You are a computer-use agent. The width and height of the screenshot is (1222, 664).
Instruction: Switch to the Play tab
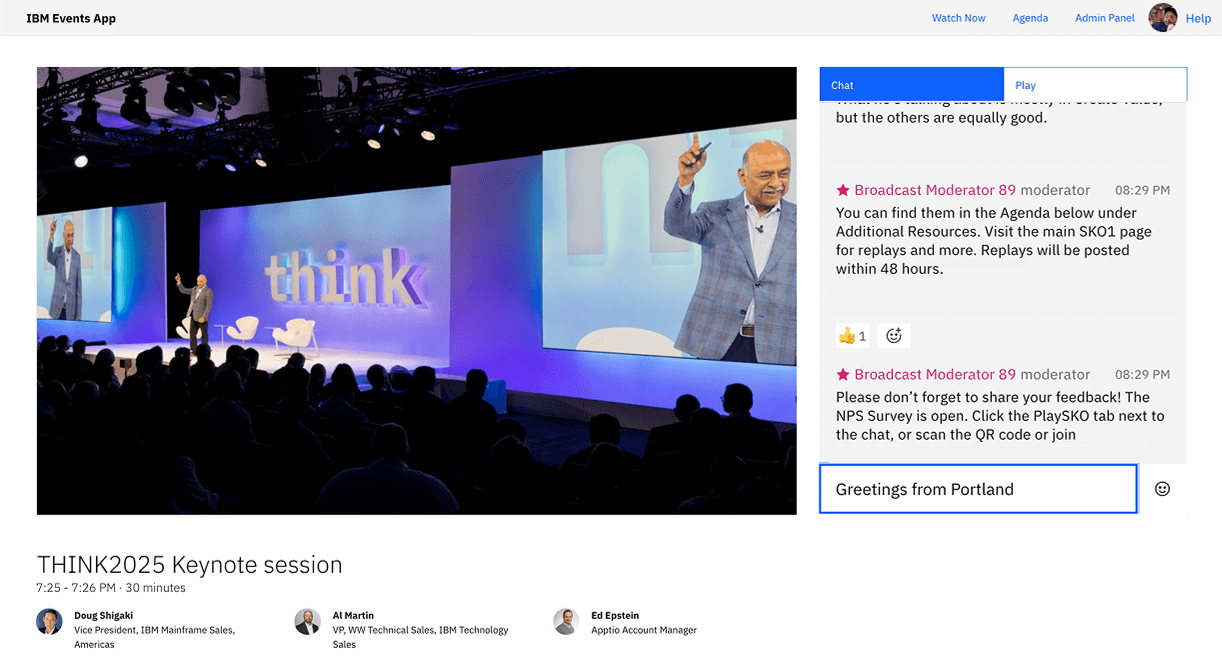pos(1095,85)
